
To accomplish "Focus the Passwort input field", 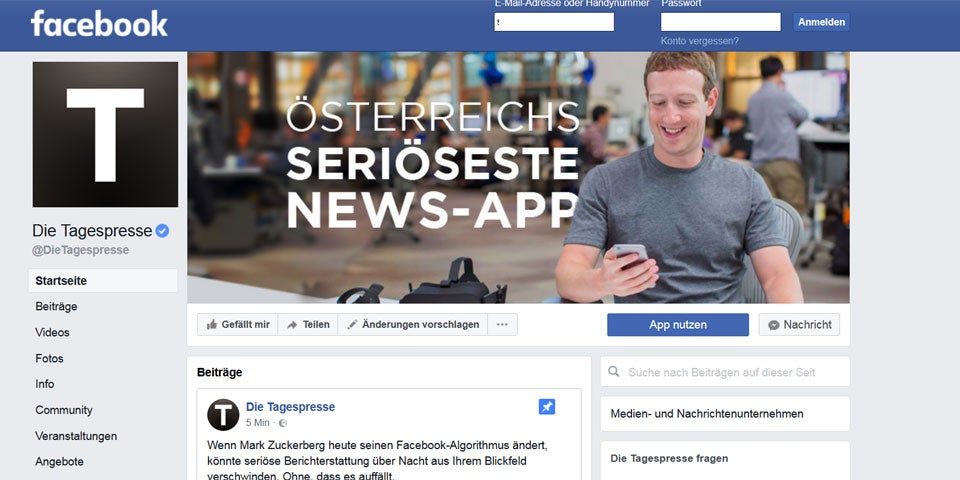I will click(x=721, y=22).
